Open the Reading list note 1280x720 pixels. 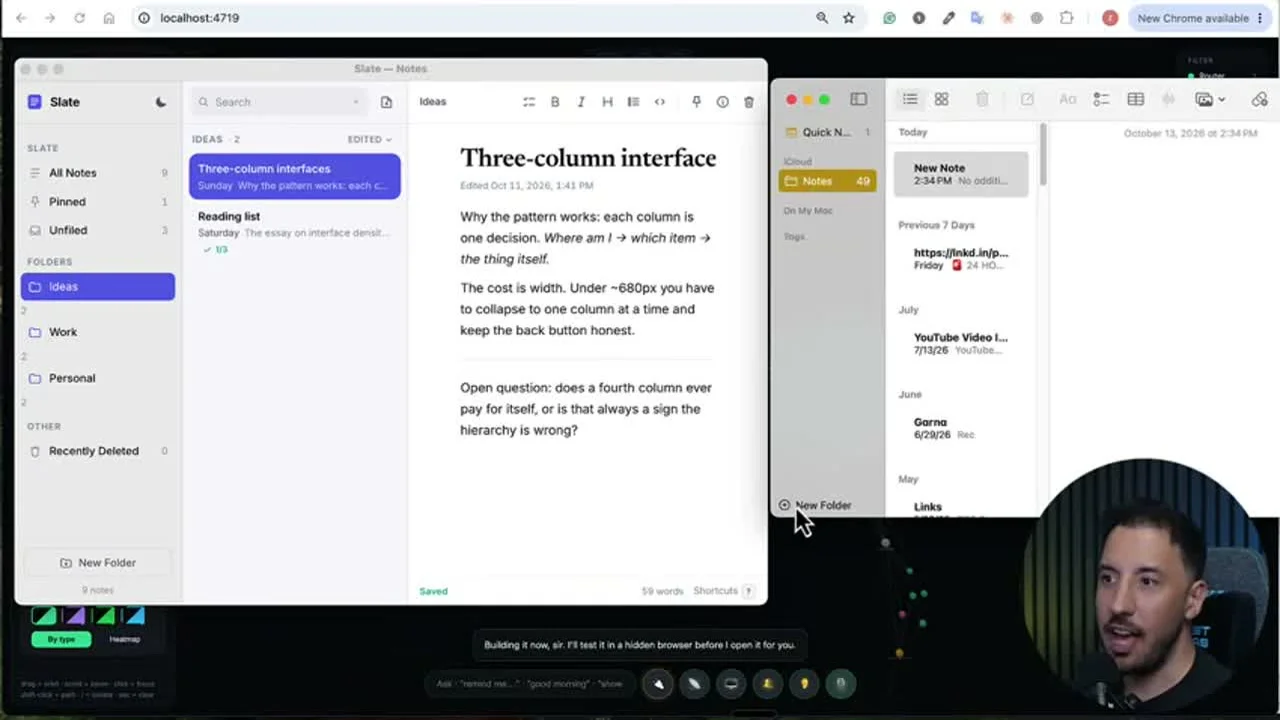295,232
